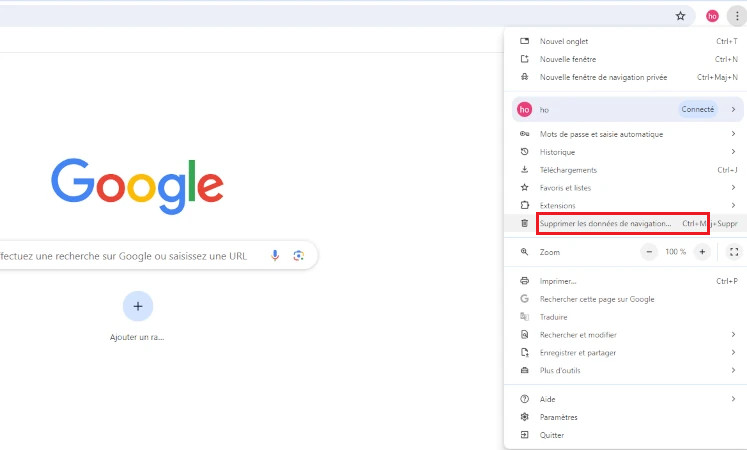Click the gear icon beside Paramètres
The width and height of the screenshot is (747, 450).
[525, 417]
